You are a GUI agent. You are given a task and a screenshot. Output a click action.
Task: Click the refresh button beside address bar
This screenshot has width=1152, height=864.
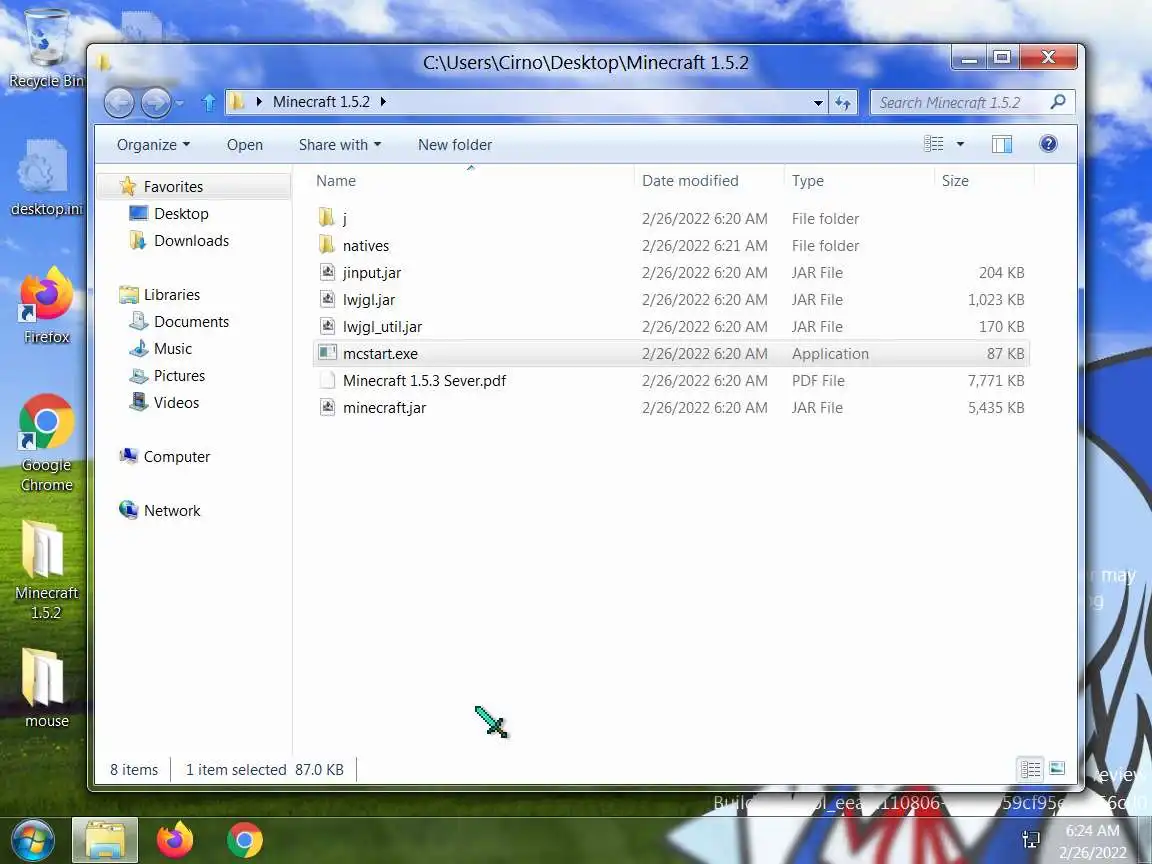843,103
